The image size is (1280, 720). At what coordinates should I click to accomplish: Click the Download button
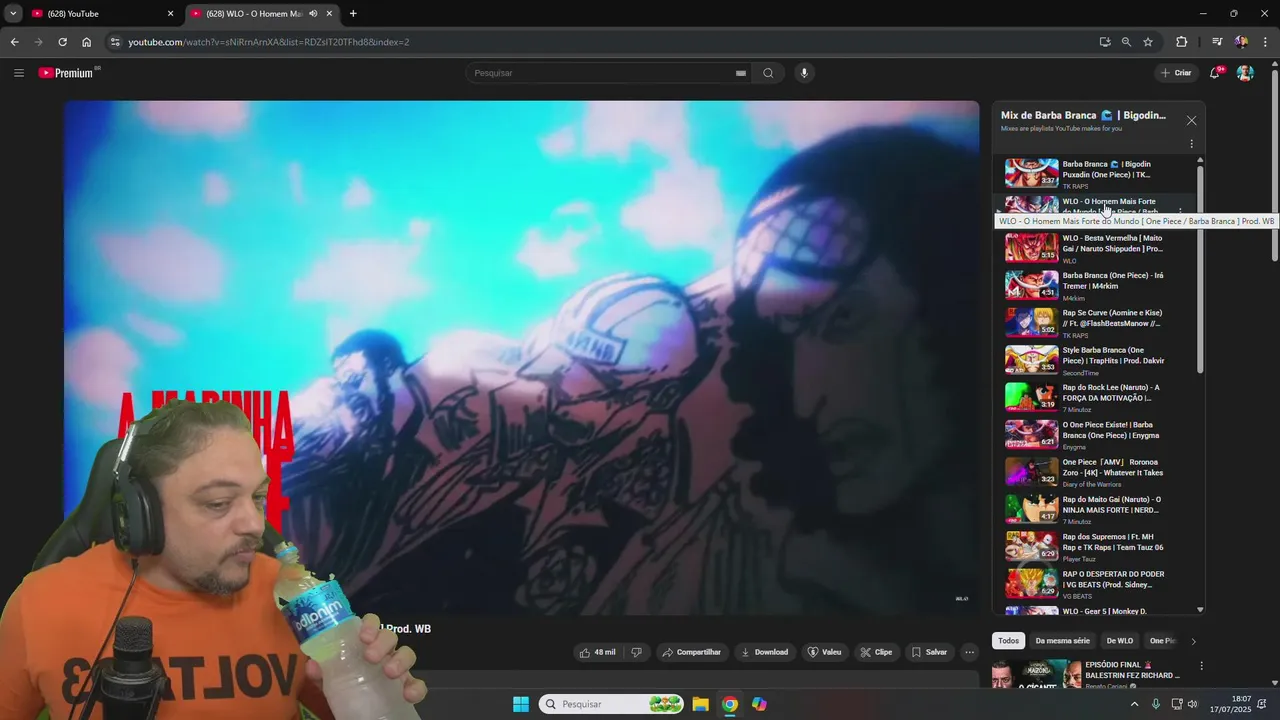(x=764, y=652)
